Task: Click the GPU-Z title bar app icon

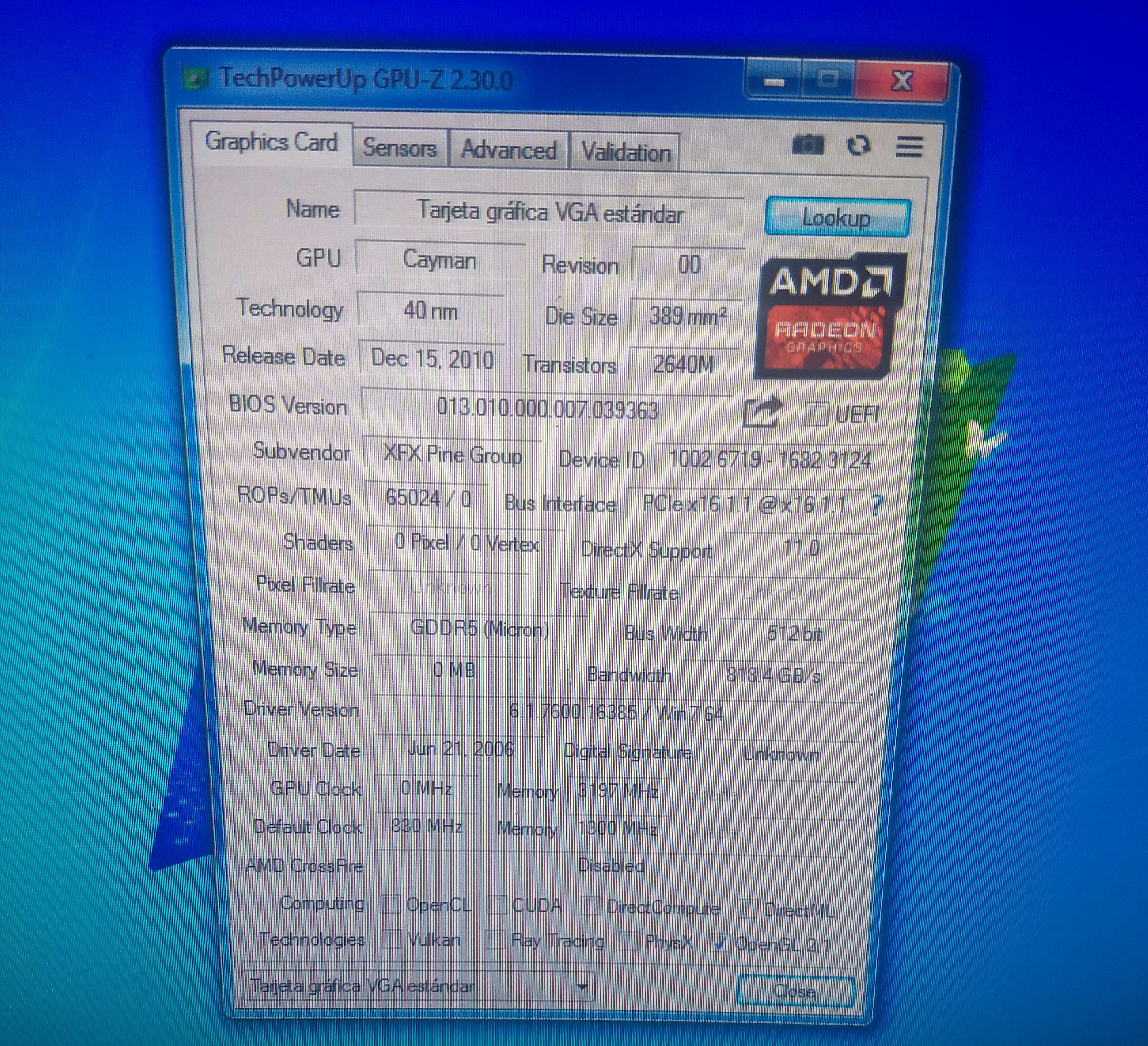Action: [x=196, y=78]
